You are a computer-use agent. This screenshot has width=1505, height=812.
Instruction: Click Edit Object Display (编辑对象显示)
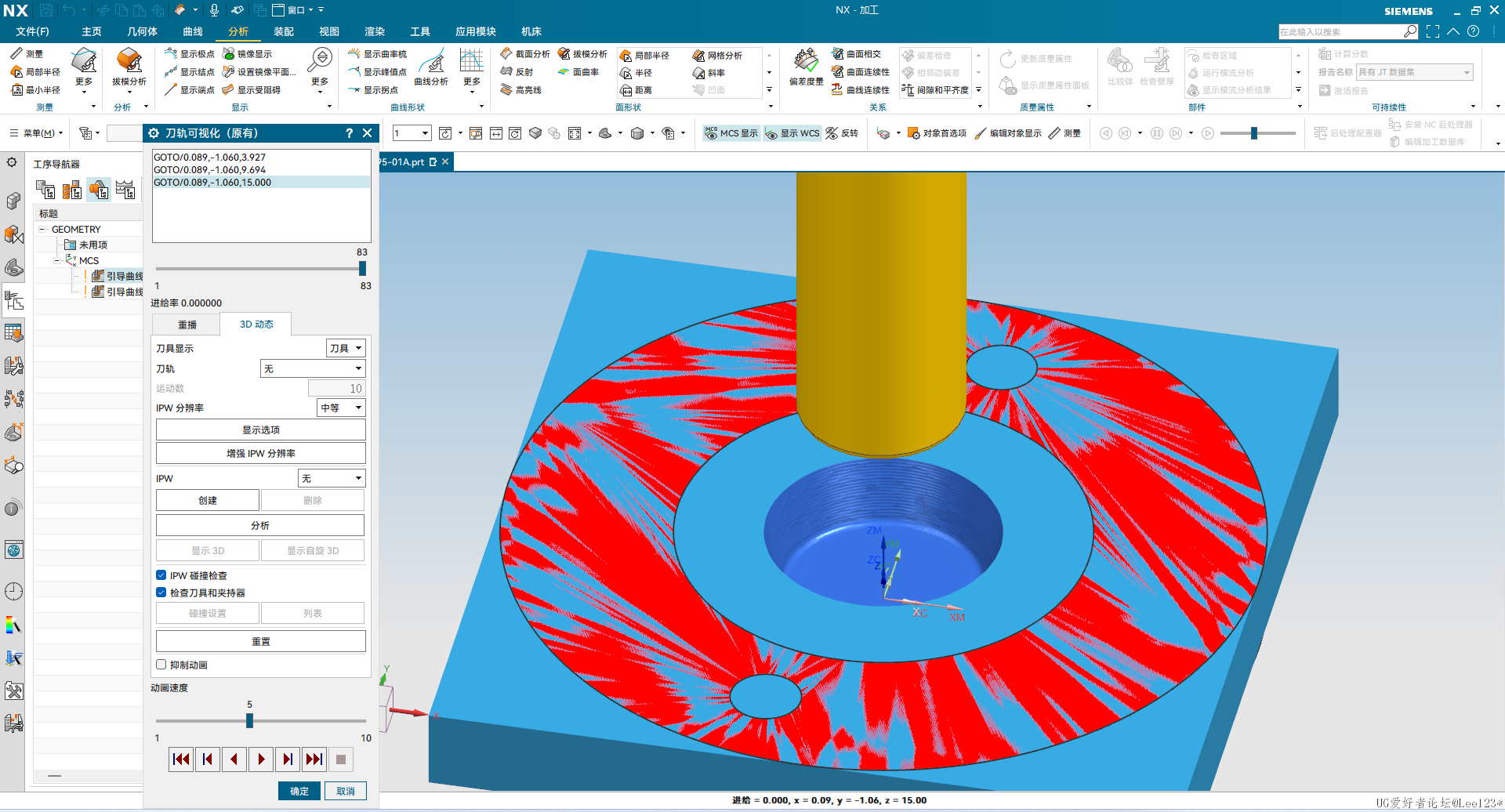pos(1008,133)
